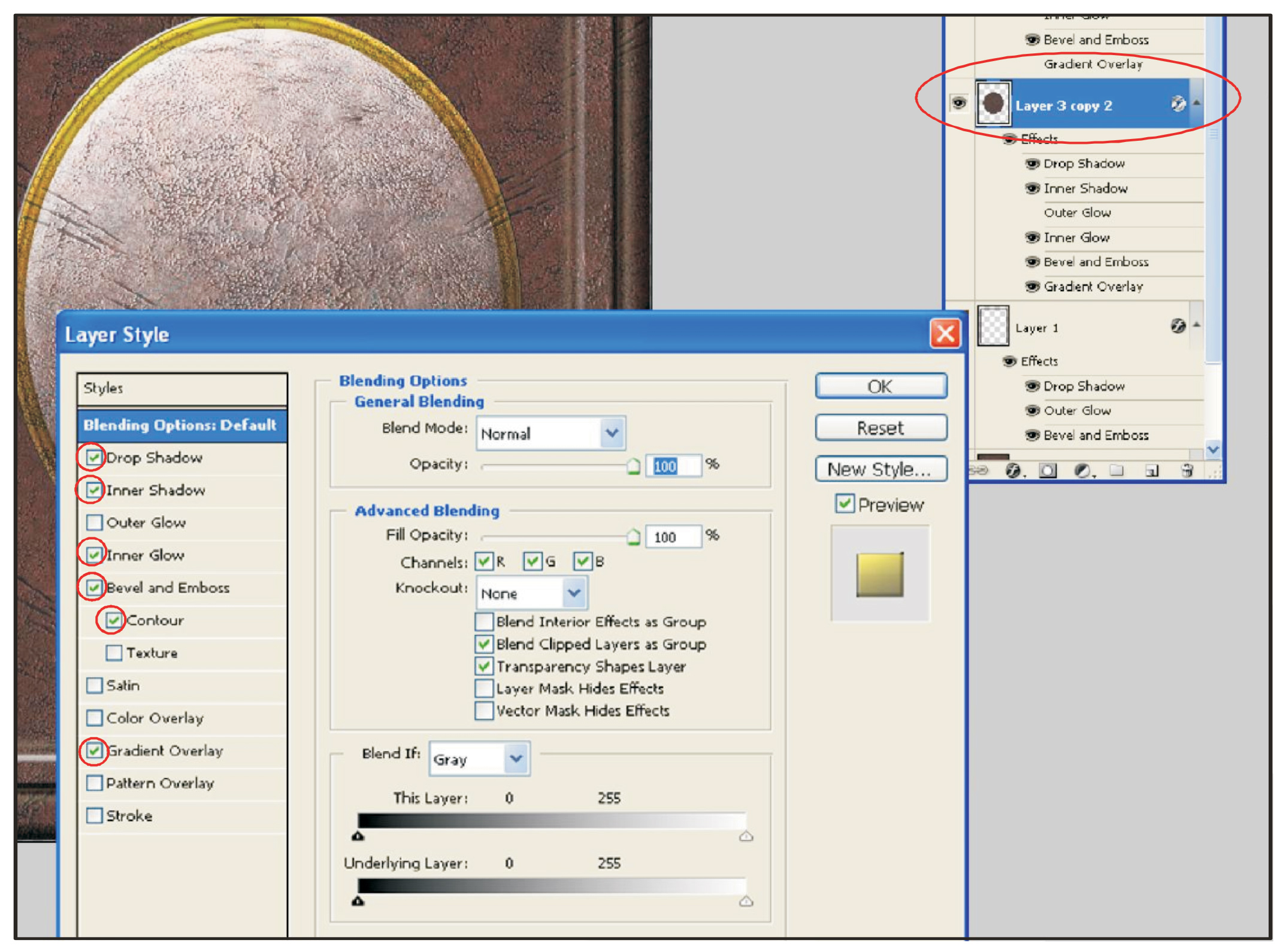Click the delete layer trash icon
Image resolution: width=1280 pixels, height=952 pixels.
[x=1187, y=470]
